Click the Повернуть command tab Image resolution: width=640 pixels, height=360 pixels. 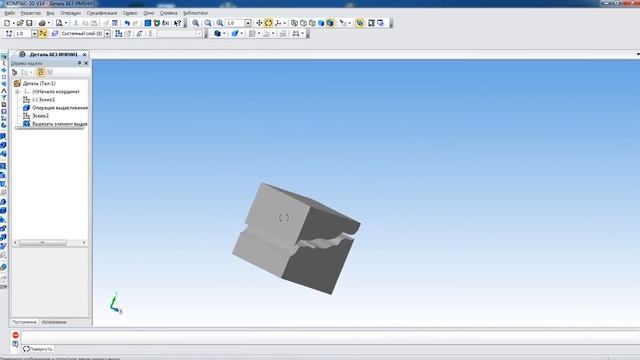click(38, 349)
